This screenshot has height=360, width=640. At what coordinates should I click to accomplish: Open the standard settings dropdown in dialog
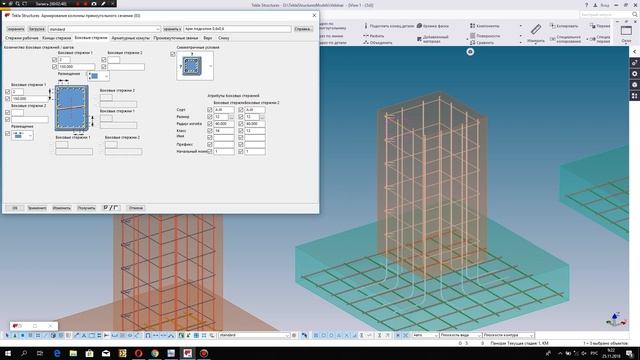[x=104, y=29]
